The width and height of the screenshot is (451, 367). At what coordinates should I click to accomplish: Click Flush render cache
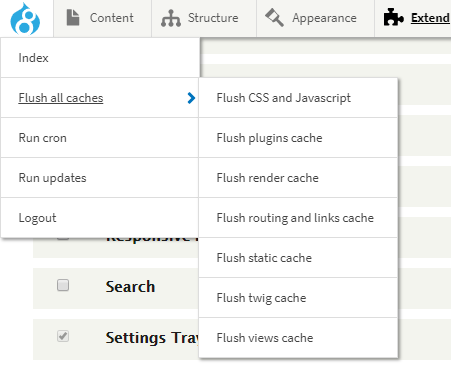(298, 178)
